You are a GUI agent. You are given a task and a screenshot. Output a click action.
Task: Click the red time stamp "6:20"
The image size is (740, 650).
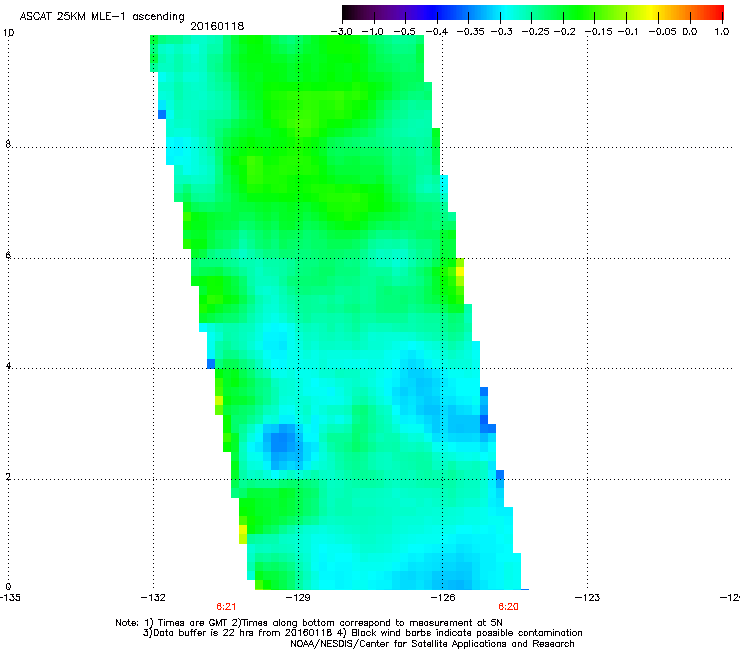508,607
